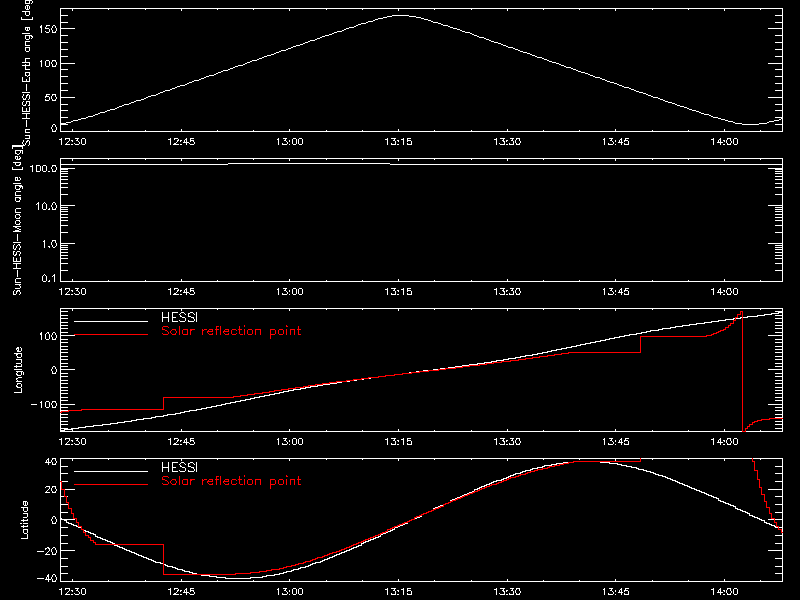
Task: Click '10.0' tick on Sun-HESSI-Moon angle axis
Action: pyautogui.click(x=46, y=206)
